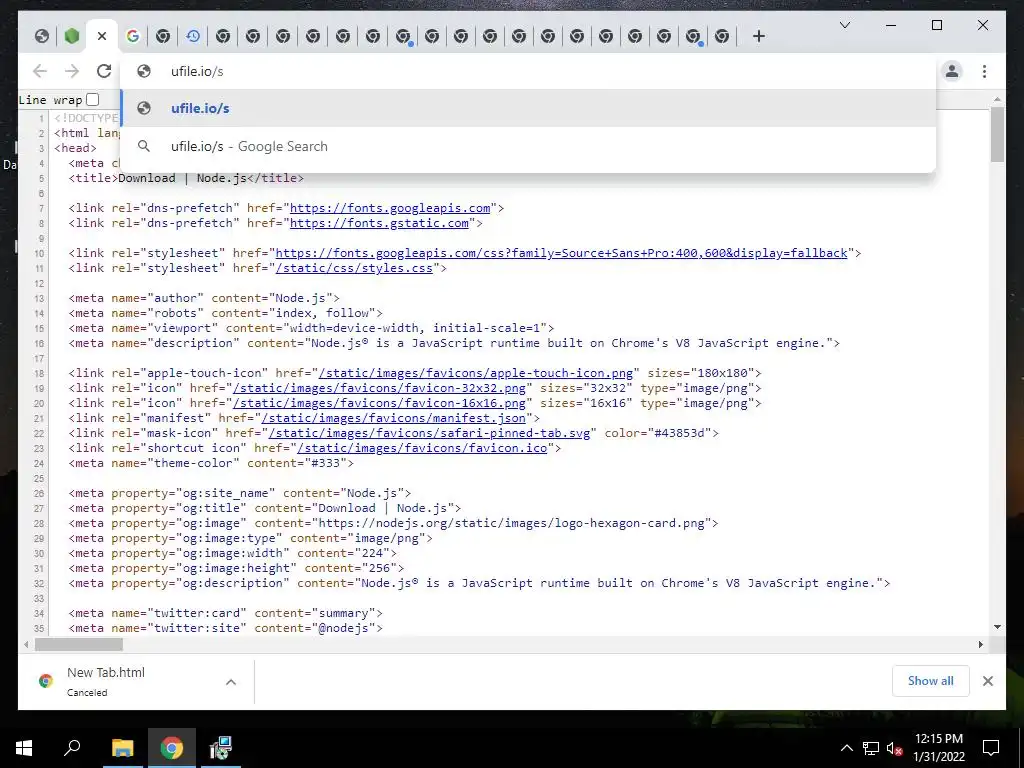Click the 'Download | Node.js' title text
Image resolution: width=1024 pixels, height=768 pixels.
pos(182,178)
